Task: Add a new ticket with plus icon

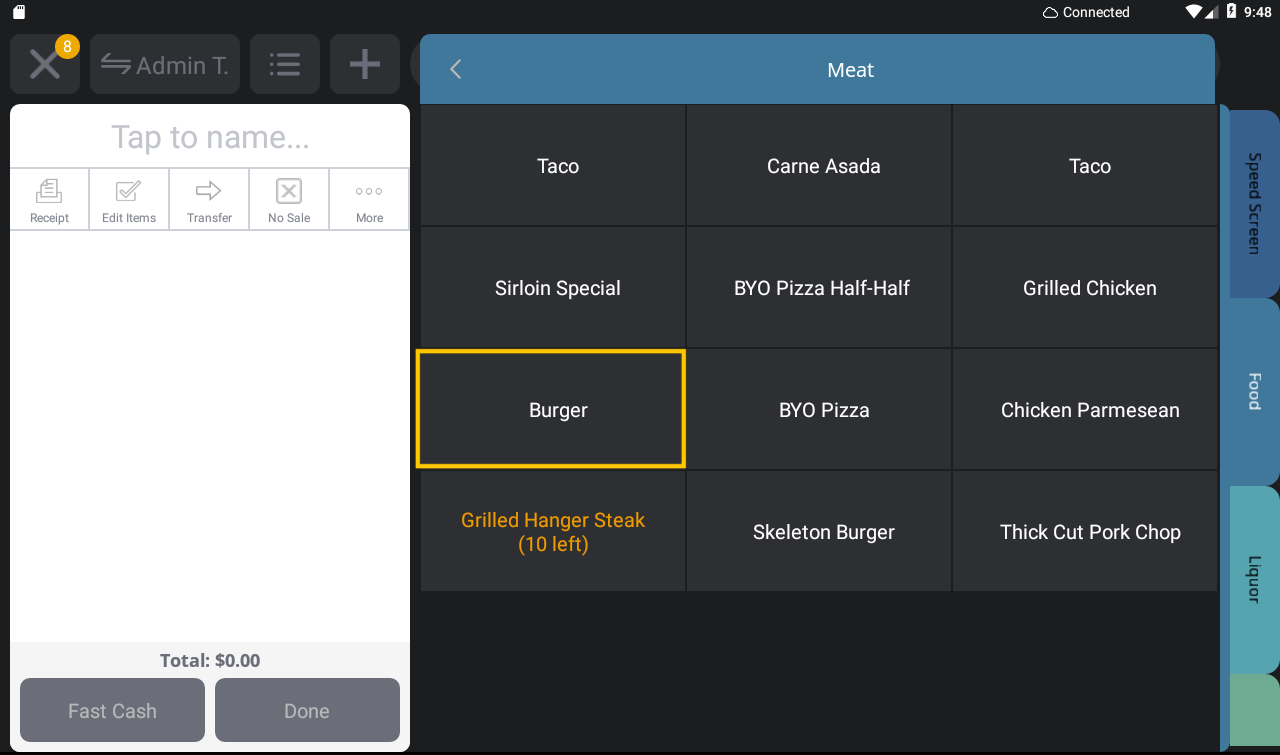Action: [x=365, y=65]
